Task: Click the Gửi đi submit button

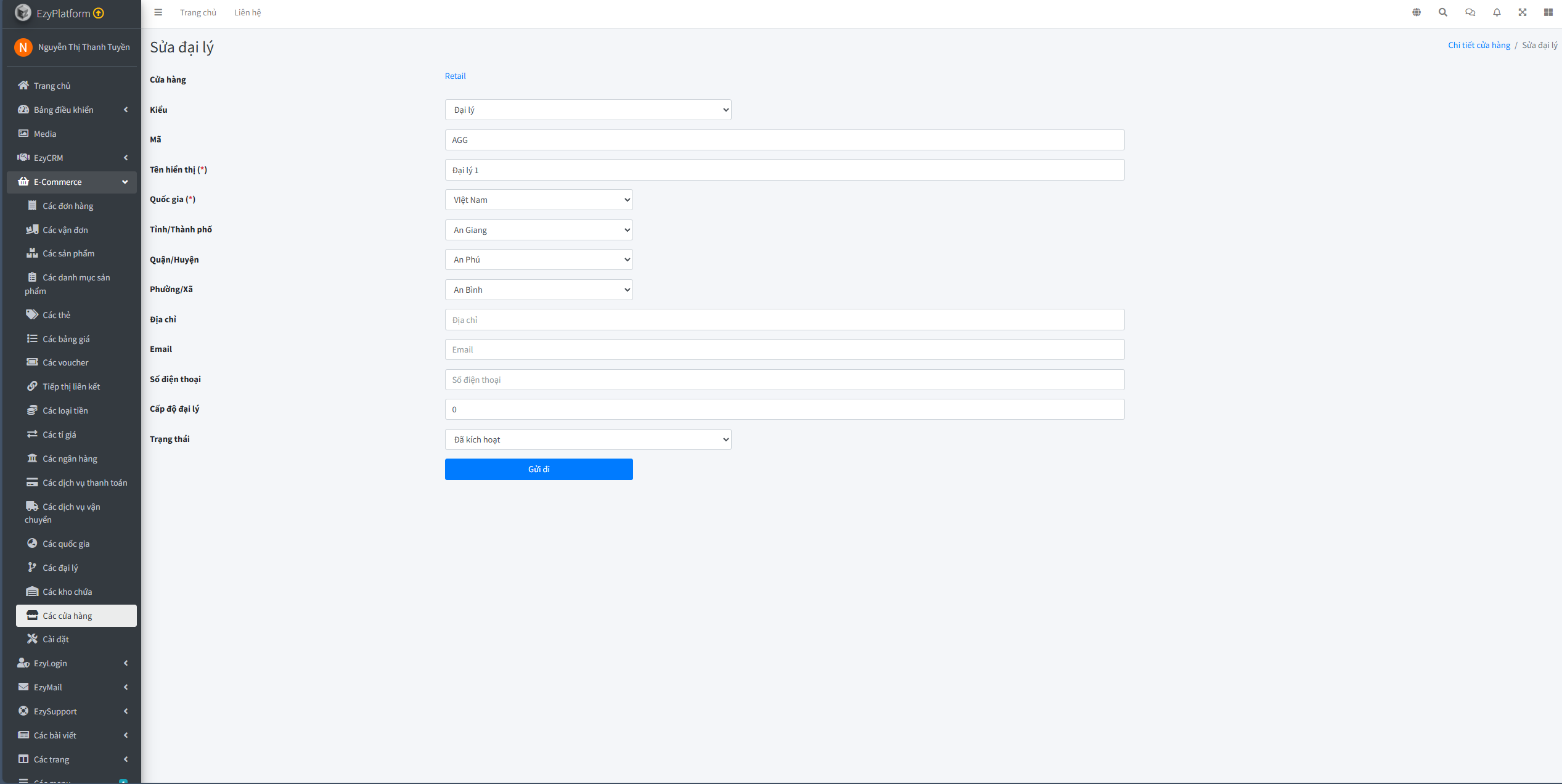Action: point(538,469)
